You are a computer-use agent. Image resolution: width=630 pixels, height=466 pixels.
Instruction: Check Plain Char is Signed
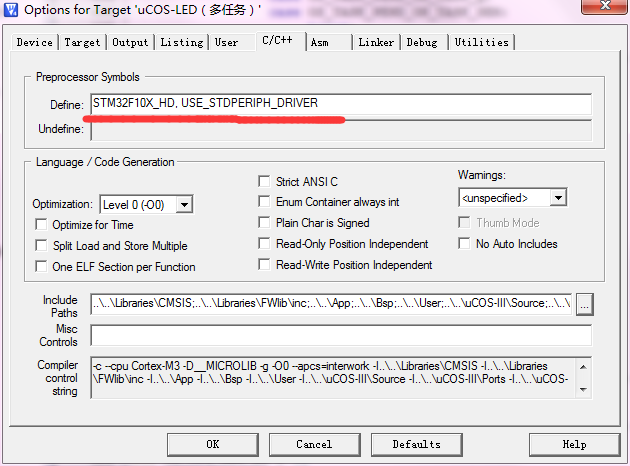coord(265,223)
